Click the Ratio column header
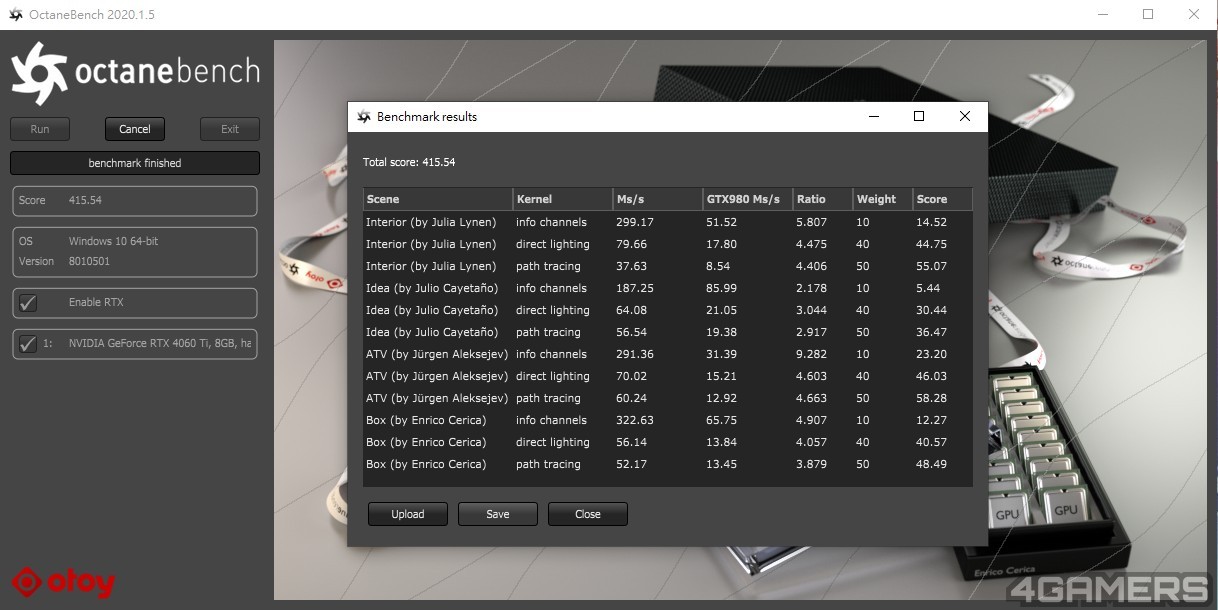This screenshot has width=1218, height=610. pyautogui.click(x=823, y=199)
